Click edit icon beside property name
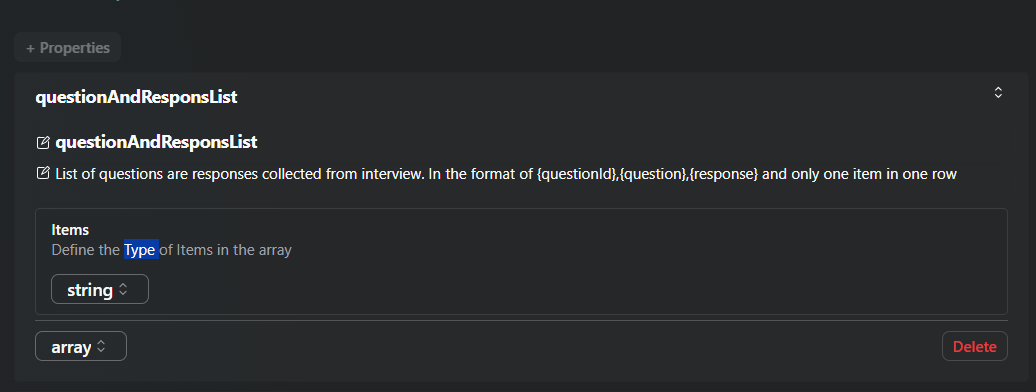The image size is (1036, 392). click(43, 142)
